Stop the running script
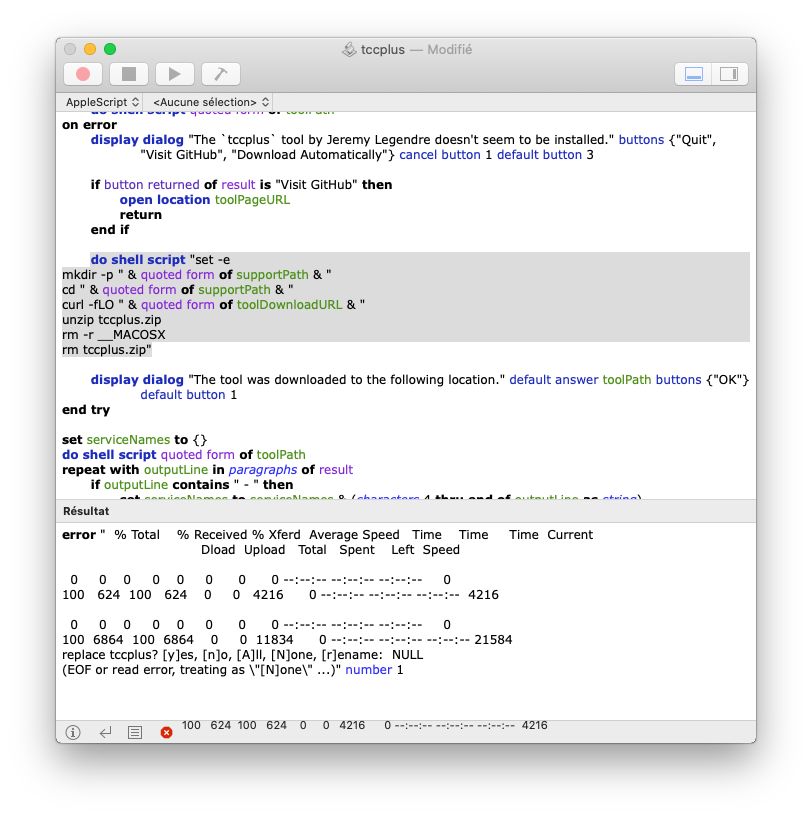The image size is (812, 817). click(129, 74)
